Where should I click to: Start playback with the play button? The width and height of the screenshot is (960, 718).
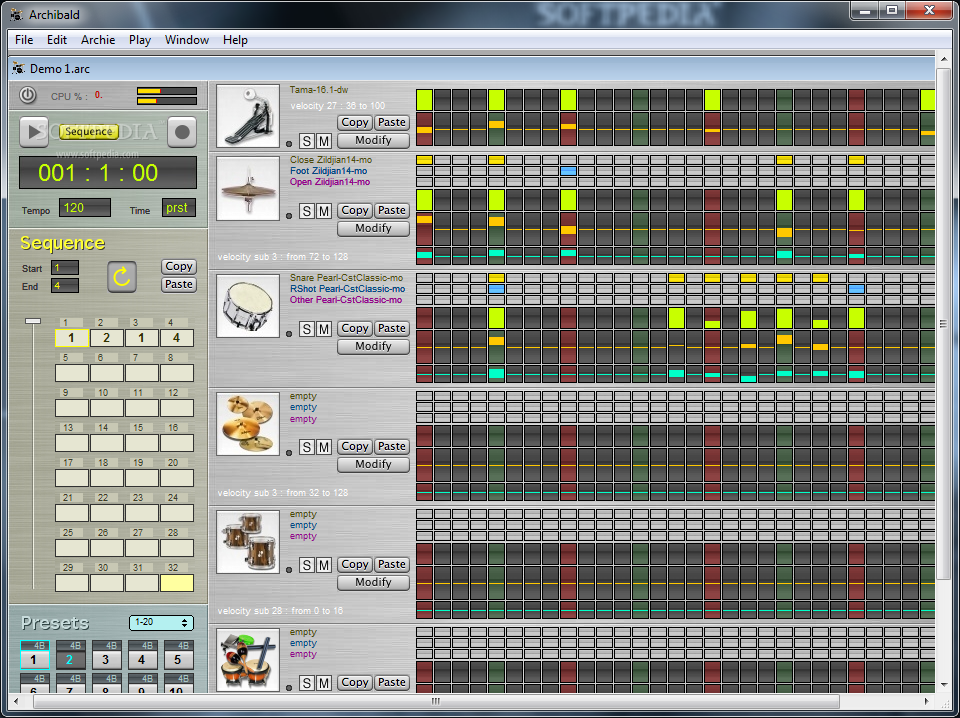34,132
